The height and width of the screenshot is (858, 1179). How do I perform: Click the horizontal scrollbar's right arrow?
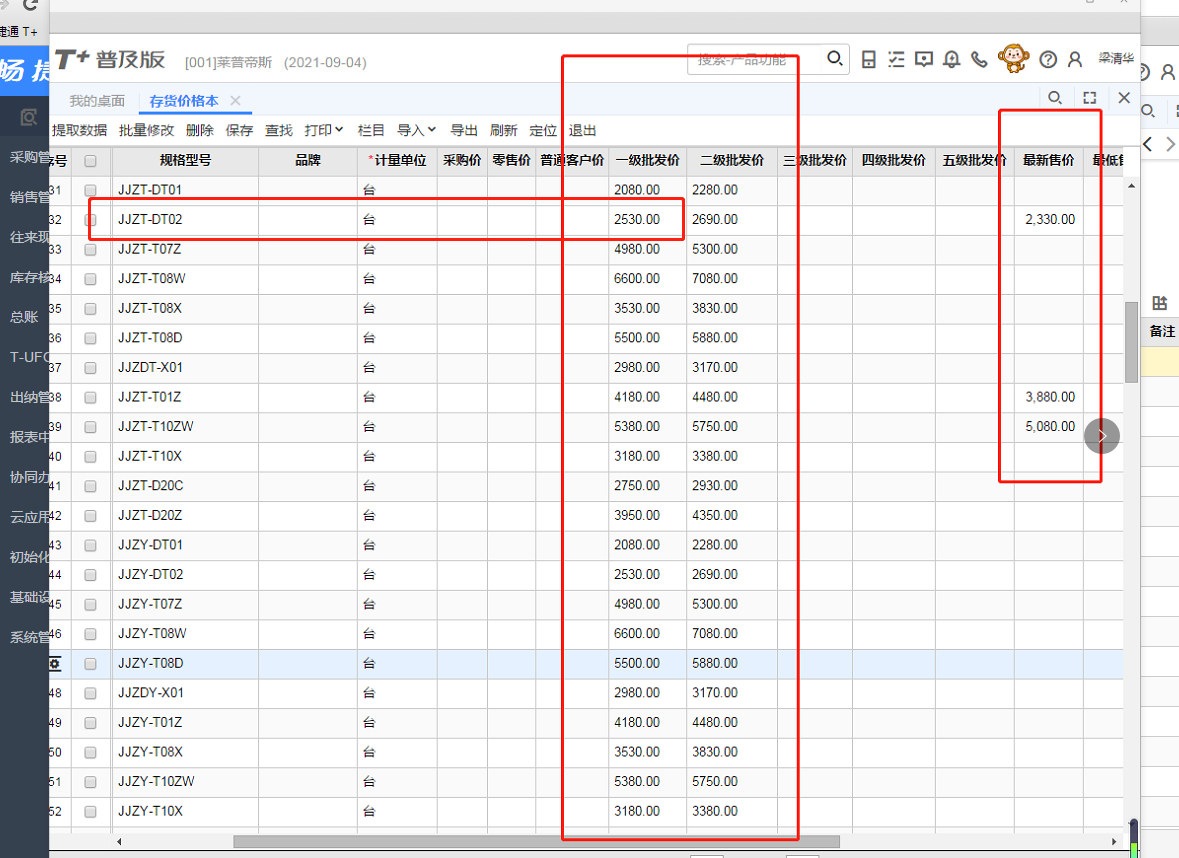click(1114, 841)
